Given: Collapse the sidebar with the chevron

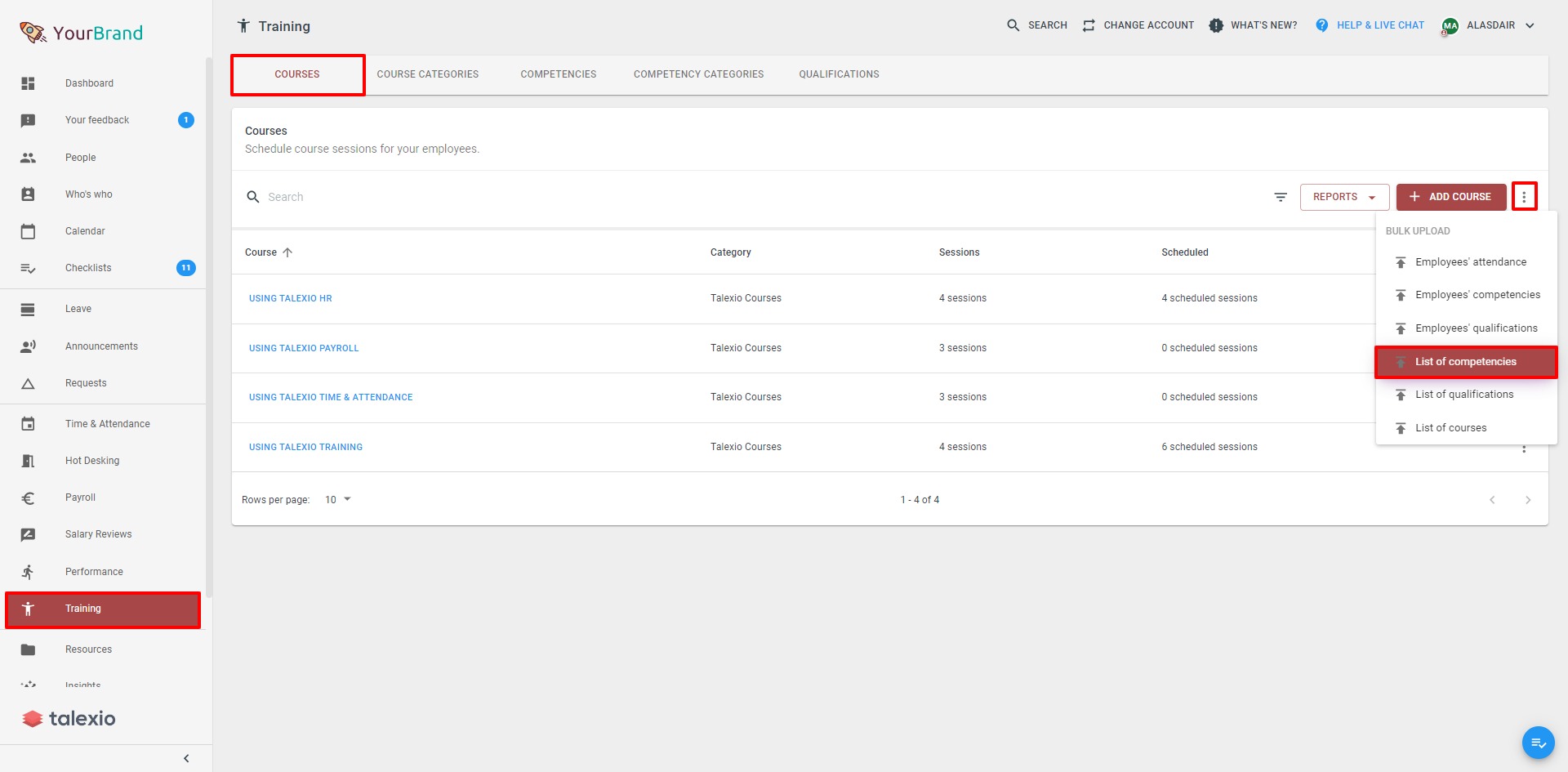Looking at the screenshot, I should click(x=186, y=758).
